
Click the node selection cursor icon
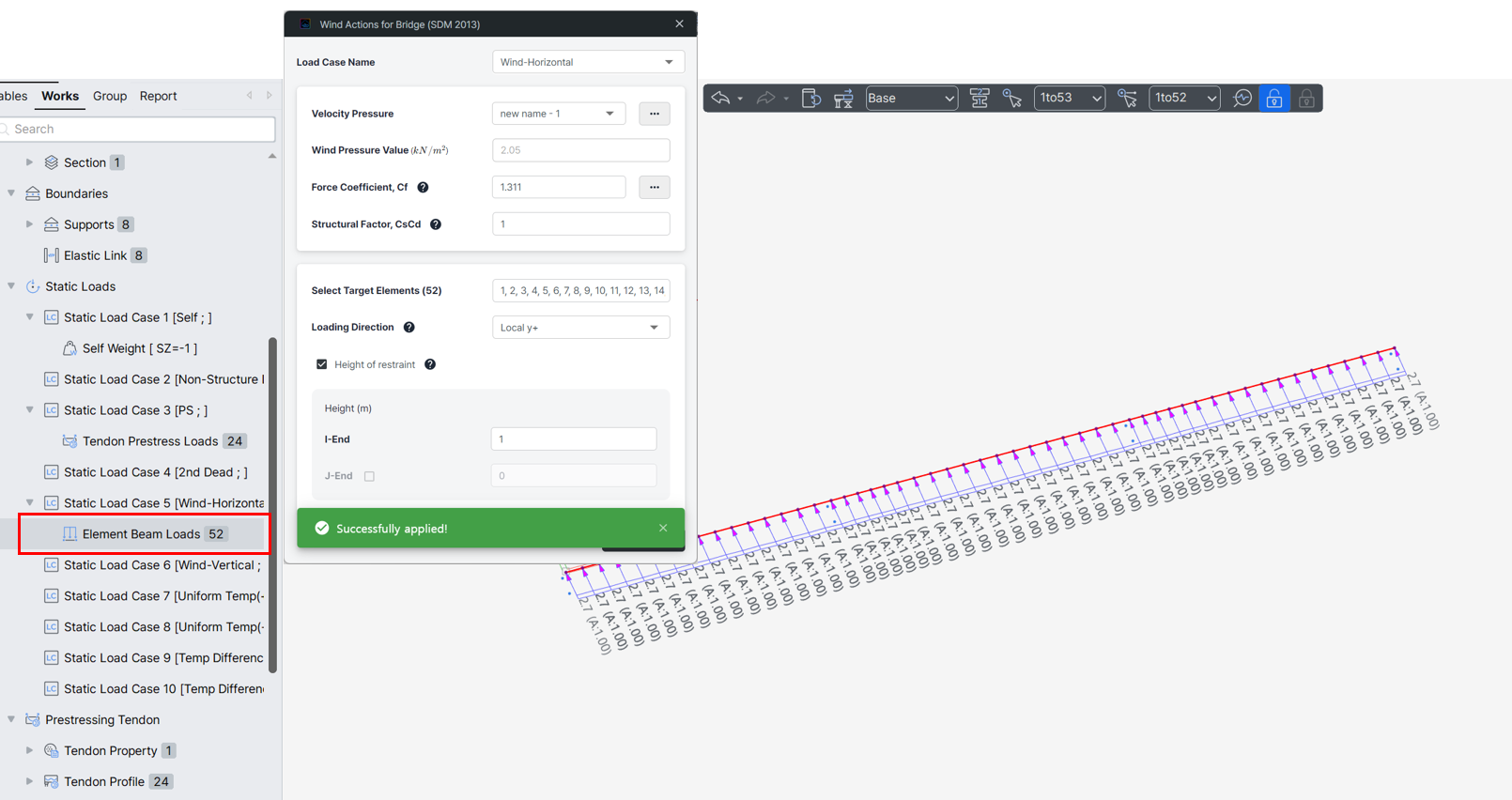(x=1012, y=98)
